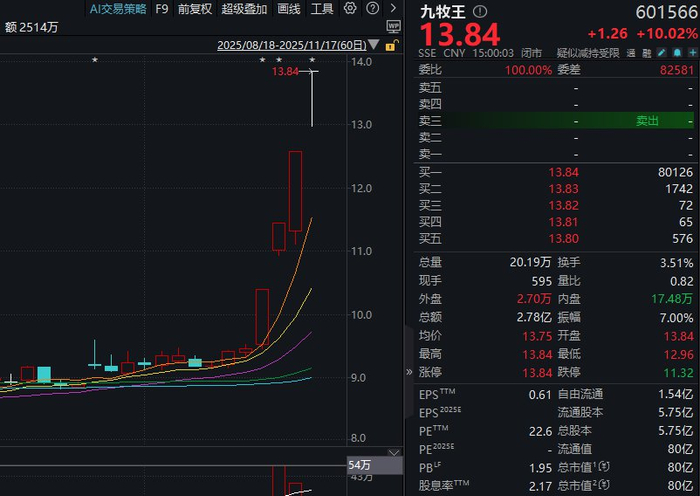The image size is (700, 496).
Task: Click the 通 connect tag
Action: (631, 54)
